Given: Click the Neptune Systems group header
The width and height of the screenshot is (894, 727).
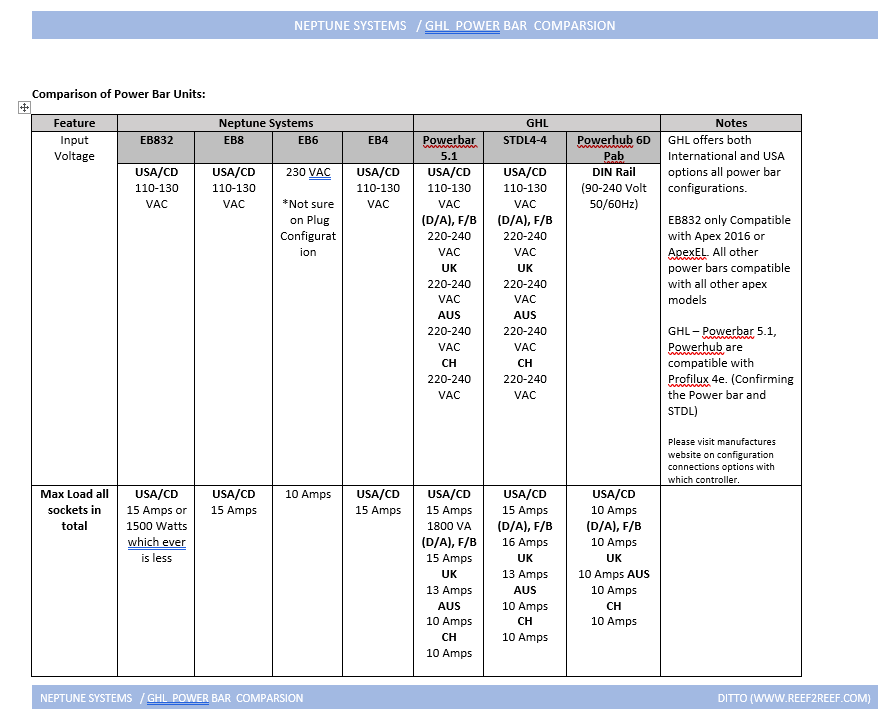Looking at the screenshot, I should point(266,123).
